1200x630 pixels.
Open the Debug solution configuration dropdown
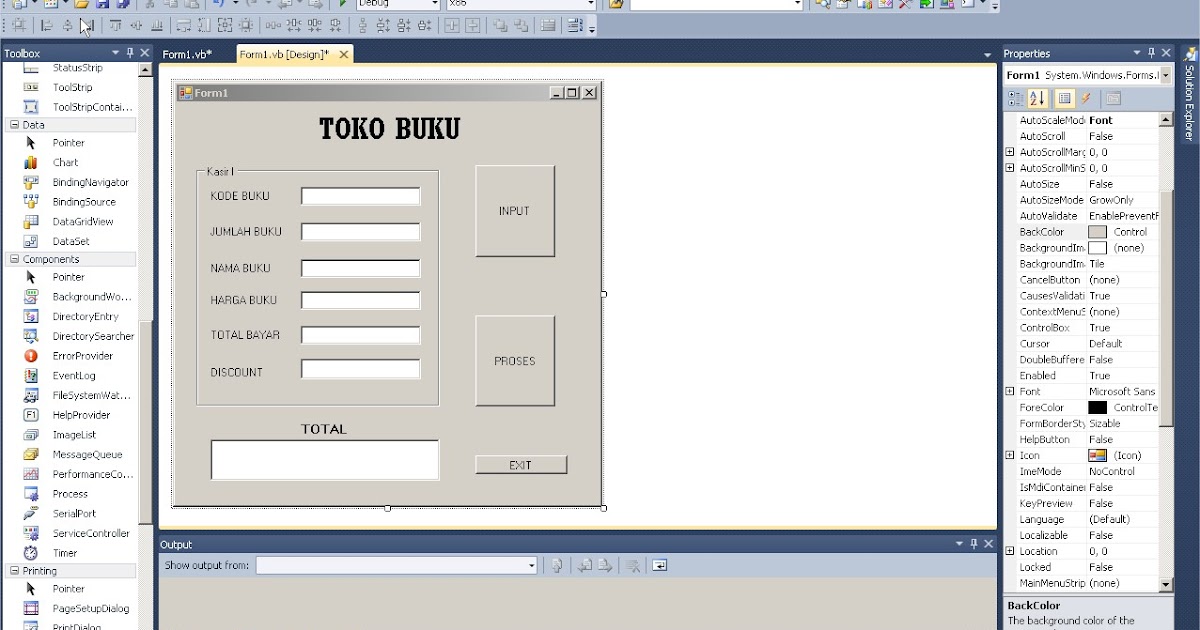pyautogui.click(x=434, y=4)
